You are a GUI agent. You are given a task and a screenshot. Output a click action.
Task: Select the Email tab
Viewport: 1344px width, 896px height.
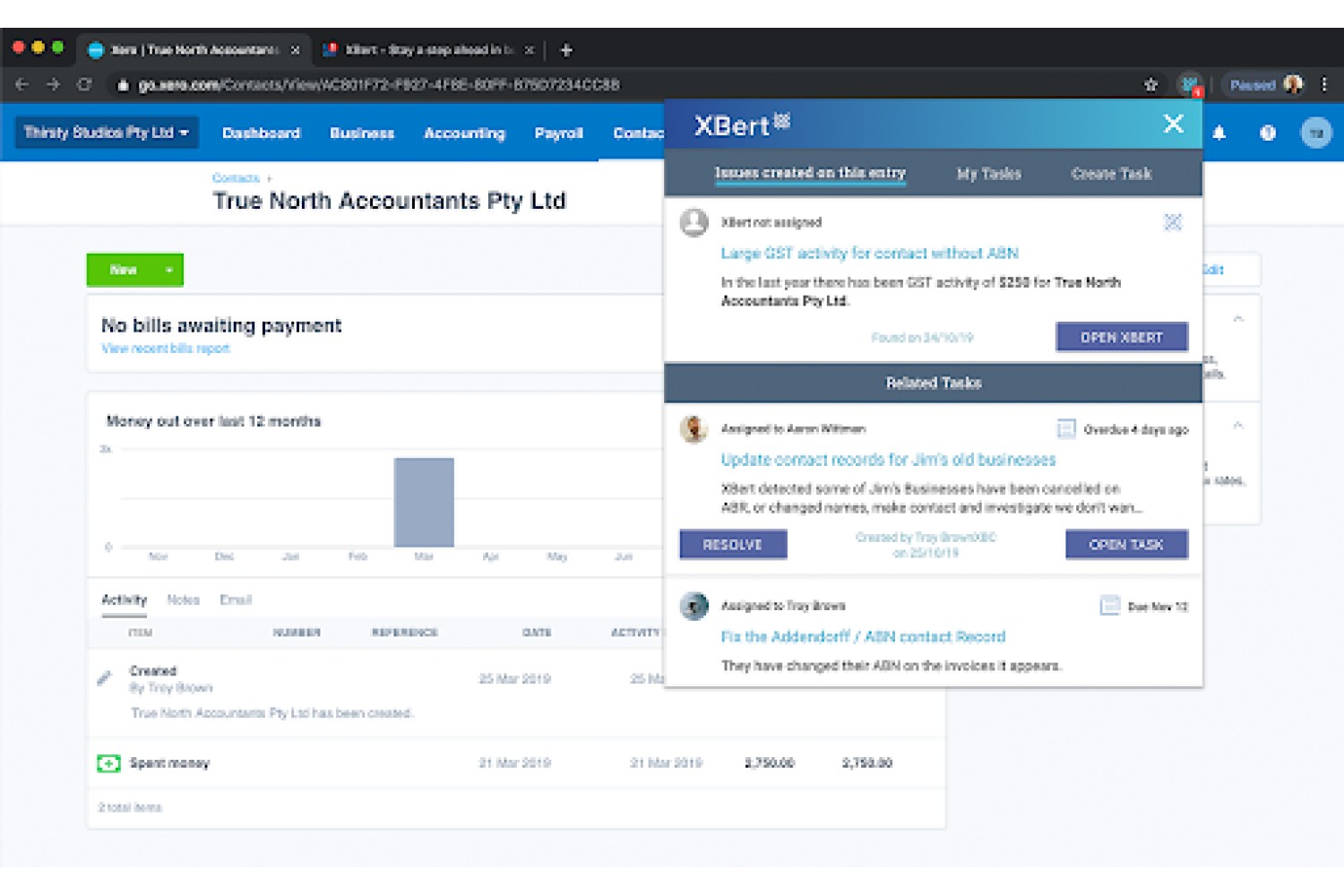coord(236,599)
